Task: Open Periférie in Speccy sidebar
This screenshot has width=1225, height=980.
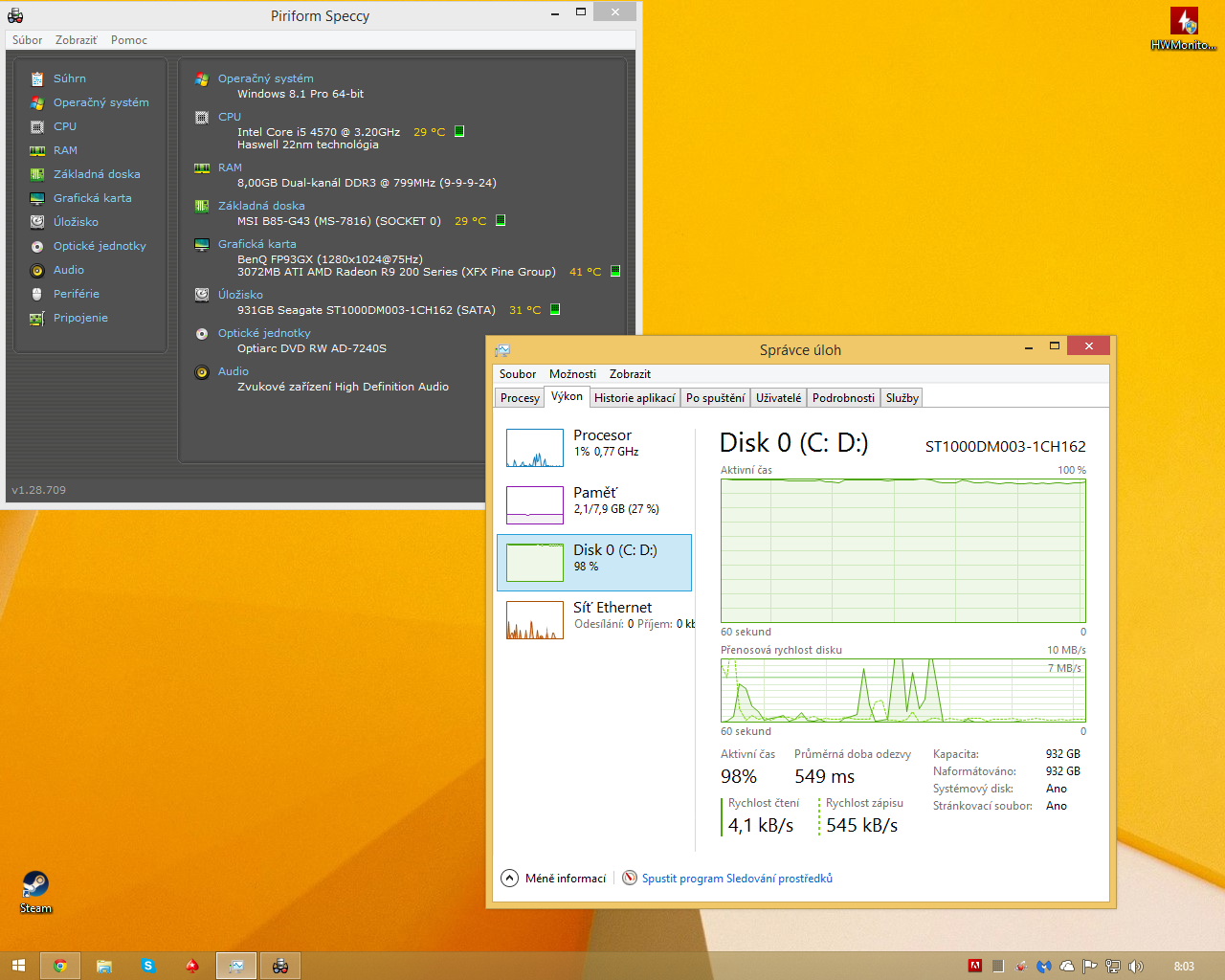Action: pyautogui.click(x=76, y=294)
